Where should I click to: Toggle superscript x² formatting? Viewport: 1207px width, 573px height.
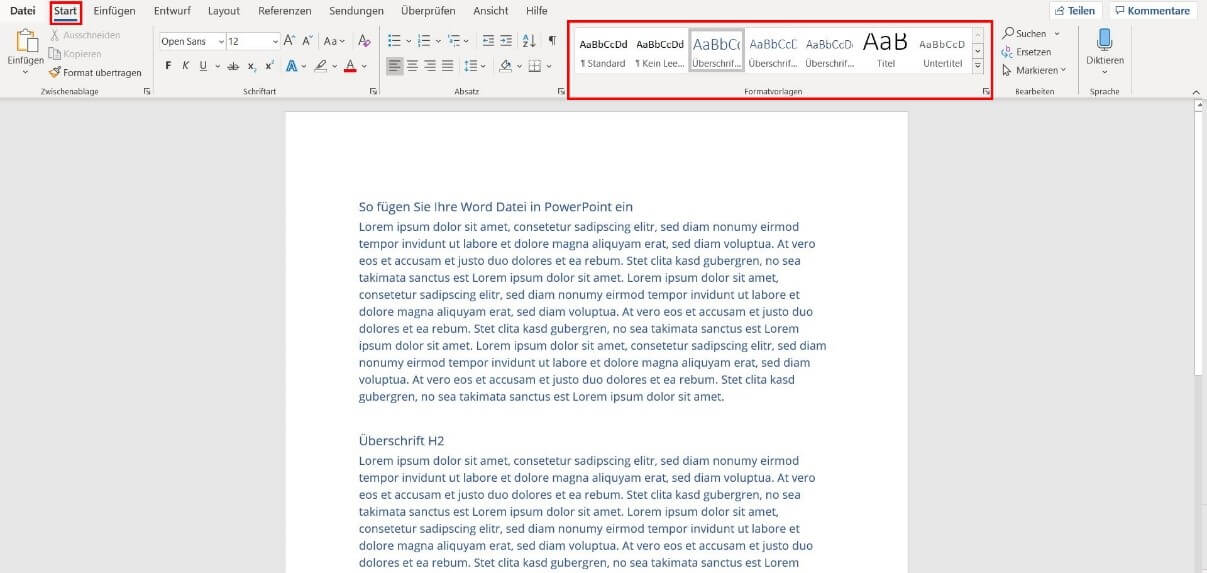pyautogui.click(x=270, y=66)
